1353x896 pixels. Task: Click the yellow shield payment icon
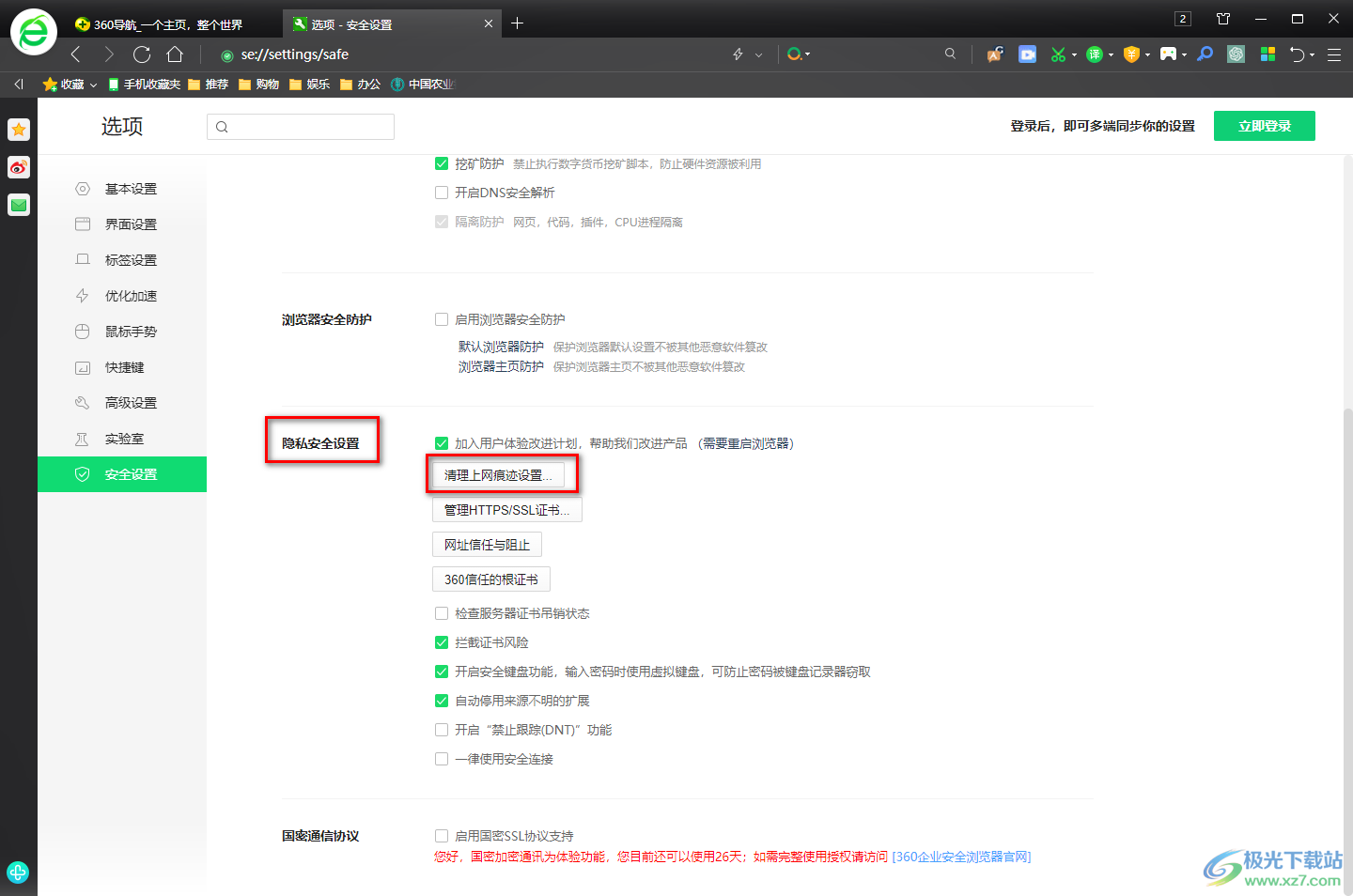pos(1131,54)
